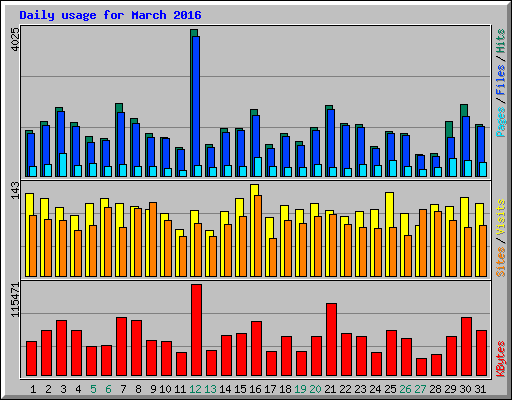Select the cyan pages bar for day 16
512x400 pixels.
tap(258, 167)
